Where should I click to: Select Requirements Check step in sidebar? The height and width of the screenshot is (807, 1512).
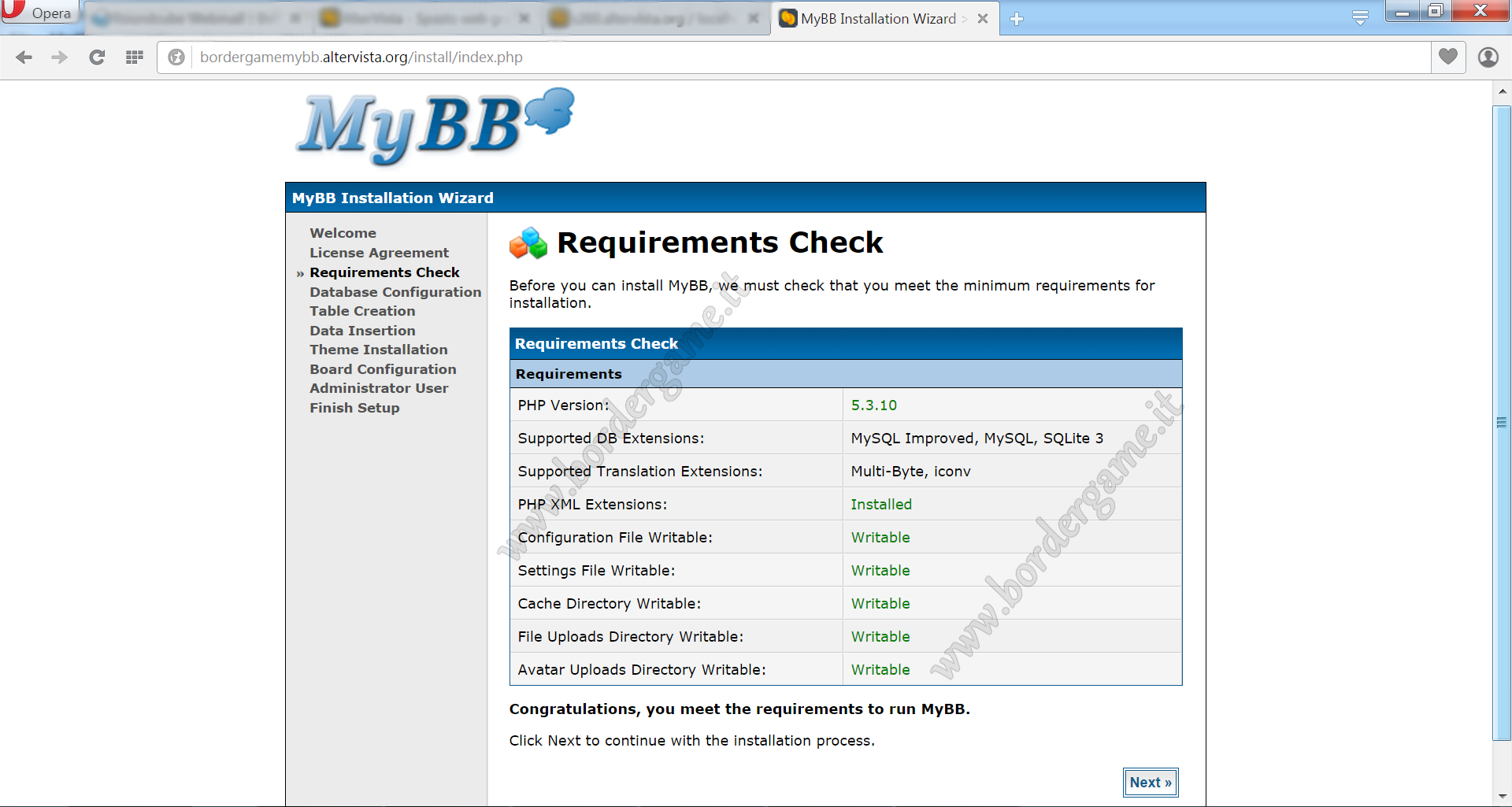(x=384, y=272)
